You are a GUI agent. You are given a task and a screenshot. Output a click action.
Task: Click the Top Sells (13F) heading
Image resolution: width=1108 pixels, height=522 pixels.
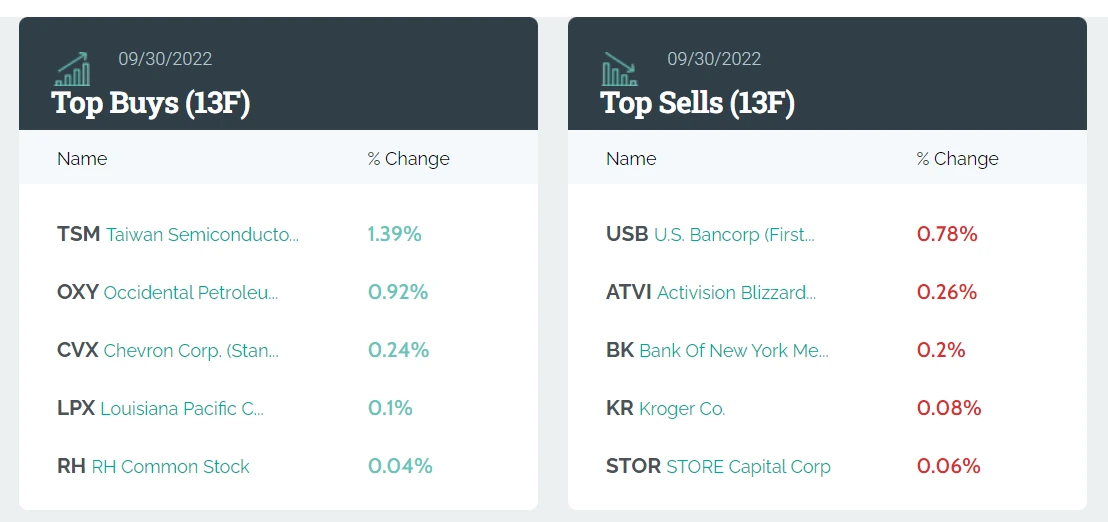coord(697,102)
